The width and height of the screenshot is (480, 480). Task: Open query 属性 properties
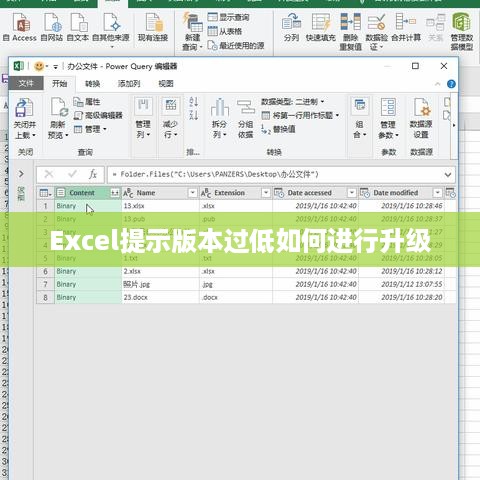(x=87, y=102)
